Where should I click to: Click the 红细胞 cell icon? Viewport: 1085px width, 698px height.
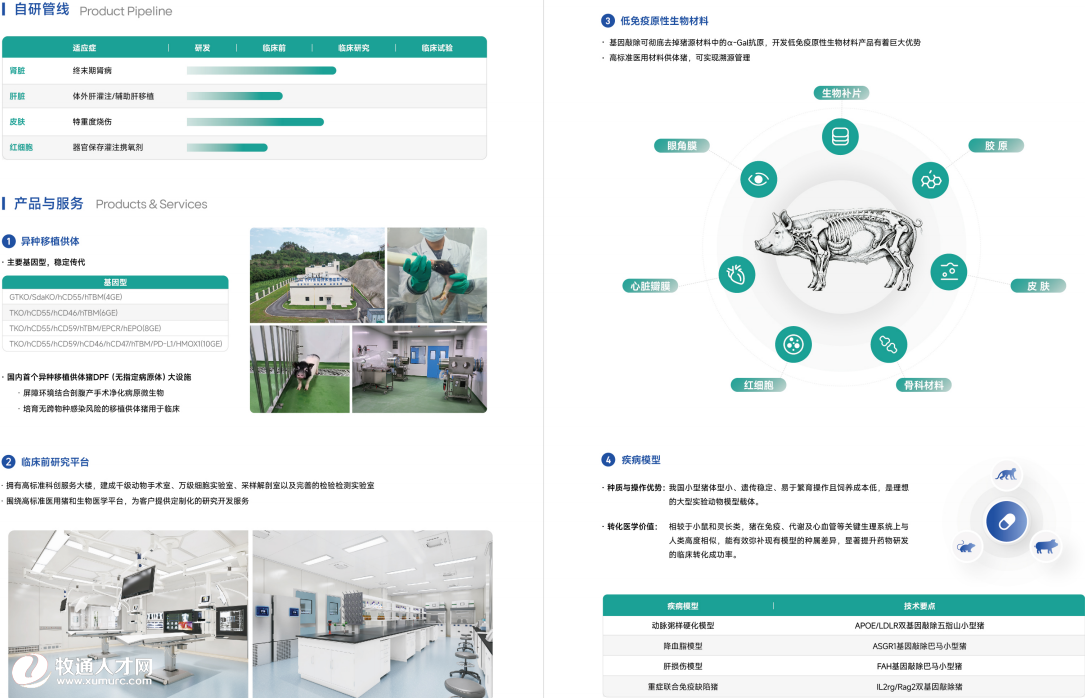tap(794, 345)
